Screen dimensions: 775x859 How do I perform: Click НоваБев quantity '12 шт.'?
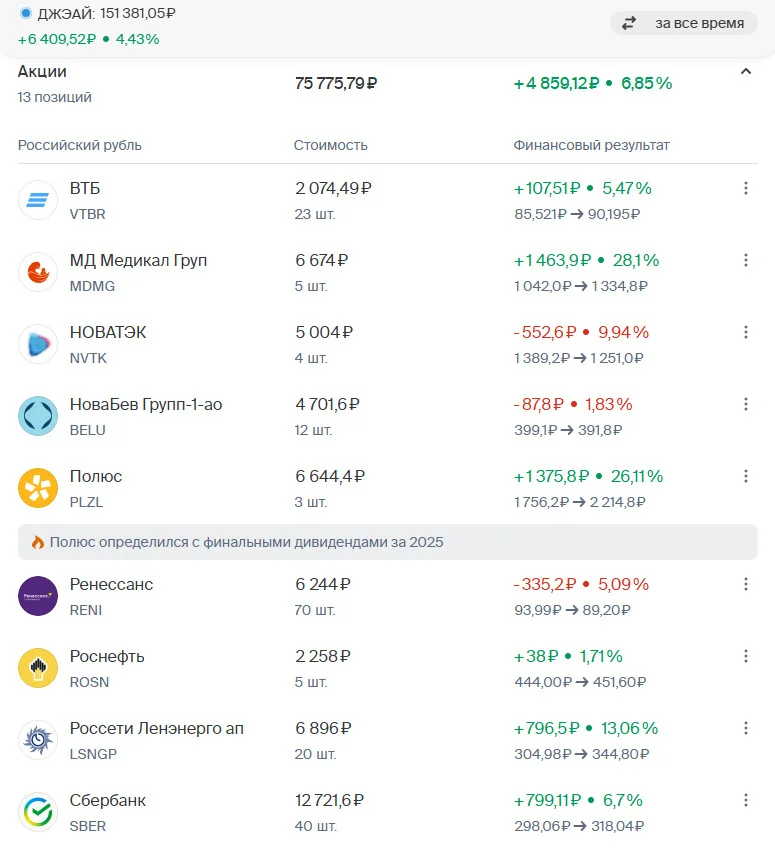tap(313, 430)
